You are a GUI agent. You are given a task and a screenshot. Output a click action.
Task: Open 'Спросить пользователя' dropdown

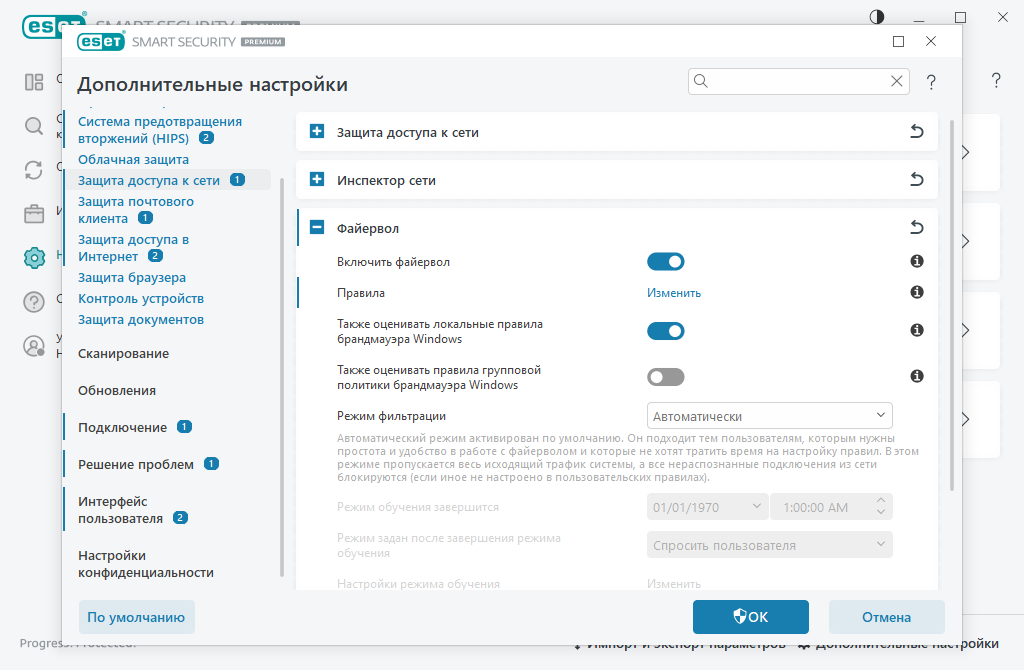coord(769,545)
